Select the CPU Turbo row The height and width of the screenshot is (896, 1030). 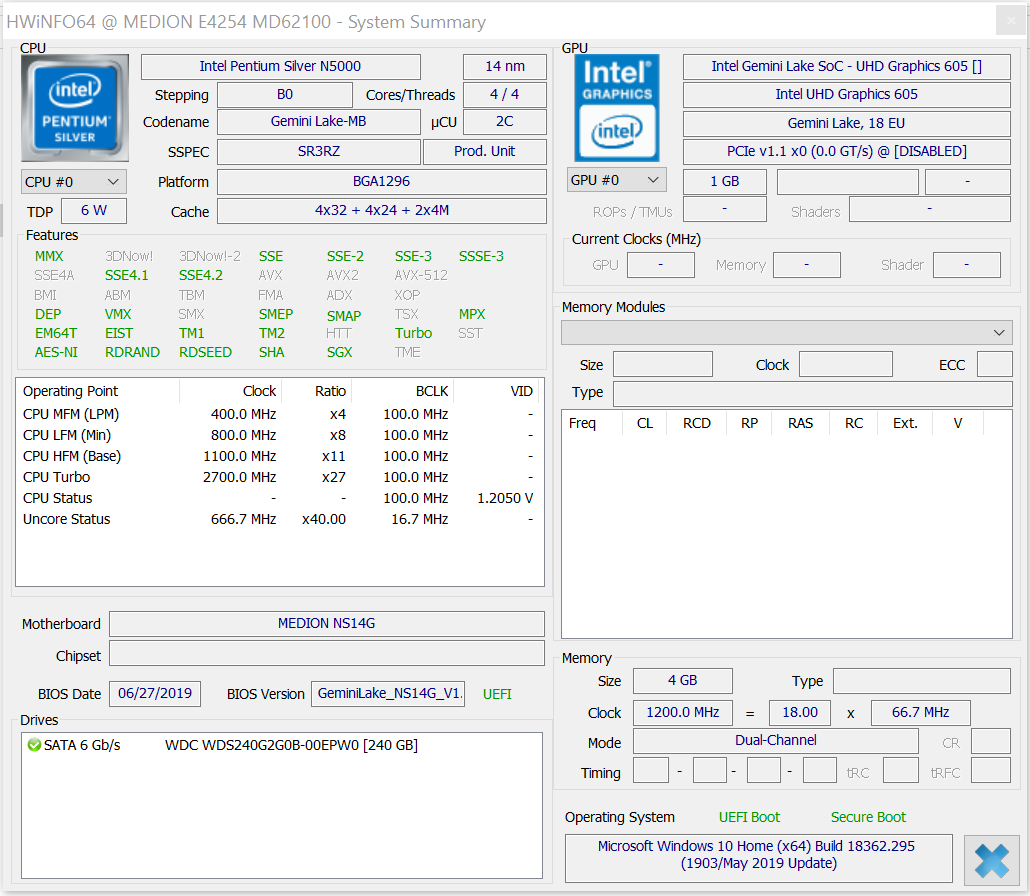coord(279,478)
